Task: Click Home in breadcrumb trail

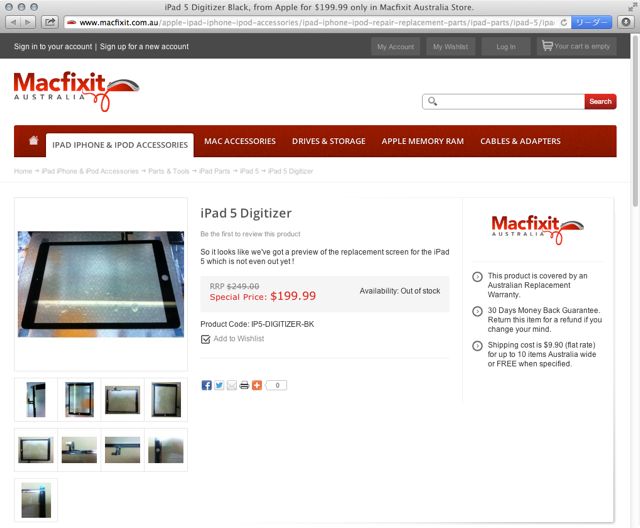Action: tap(23, 171)
